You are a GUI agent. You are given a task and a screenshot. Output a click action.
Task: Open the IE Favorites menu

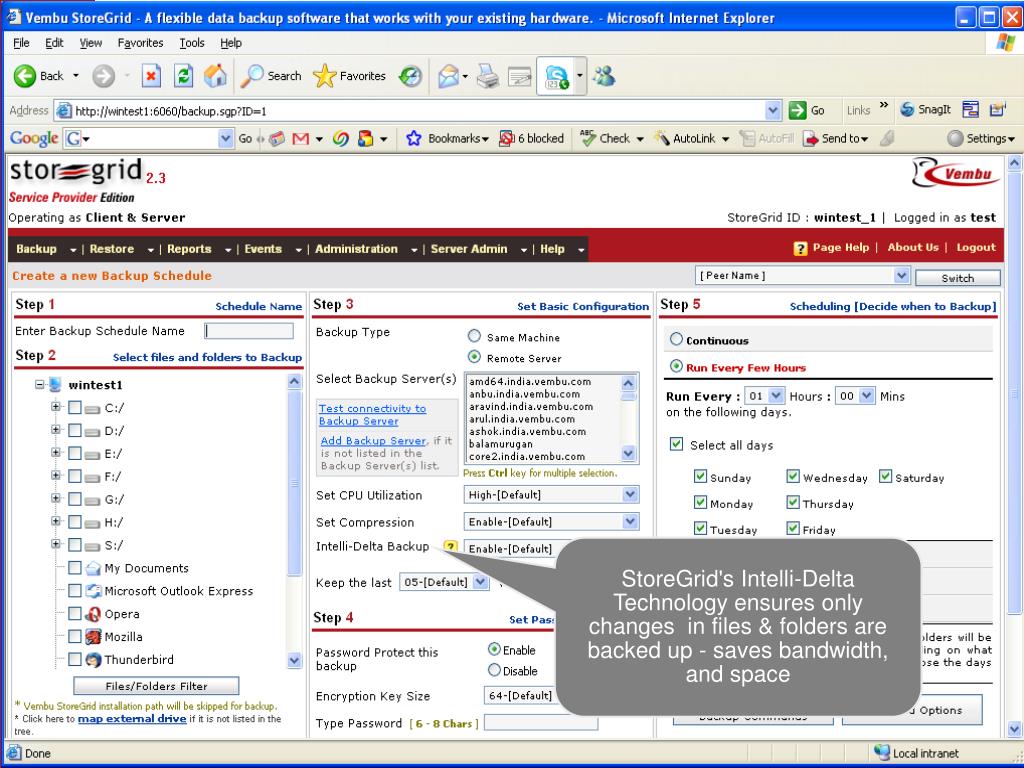[140, 43]
